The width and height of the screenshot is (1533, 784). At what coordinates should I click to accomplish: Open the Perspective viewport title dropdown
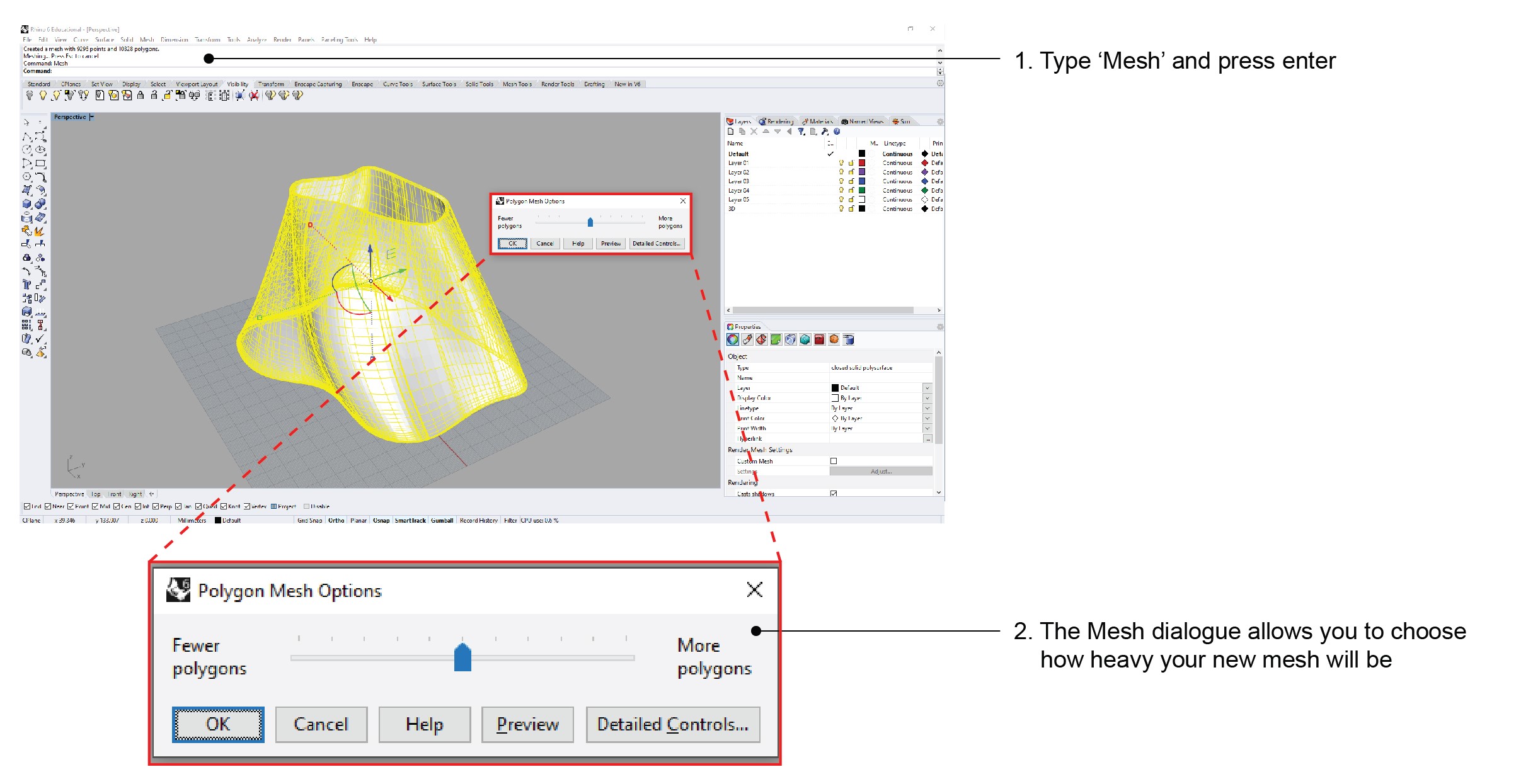(x=92, y=117)
